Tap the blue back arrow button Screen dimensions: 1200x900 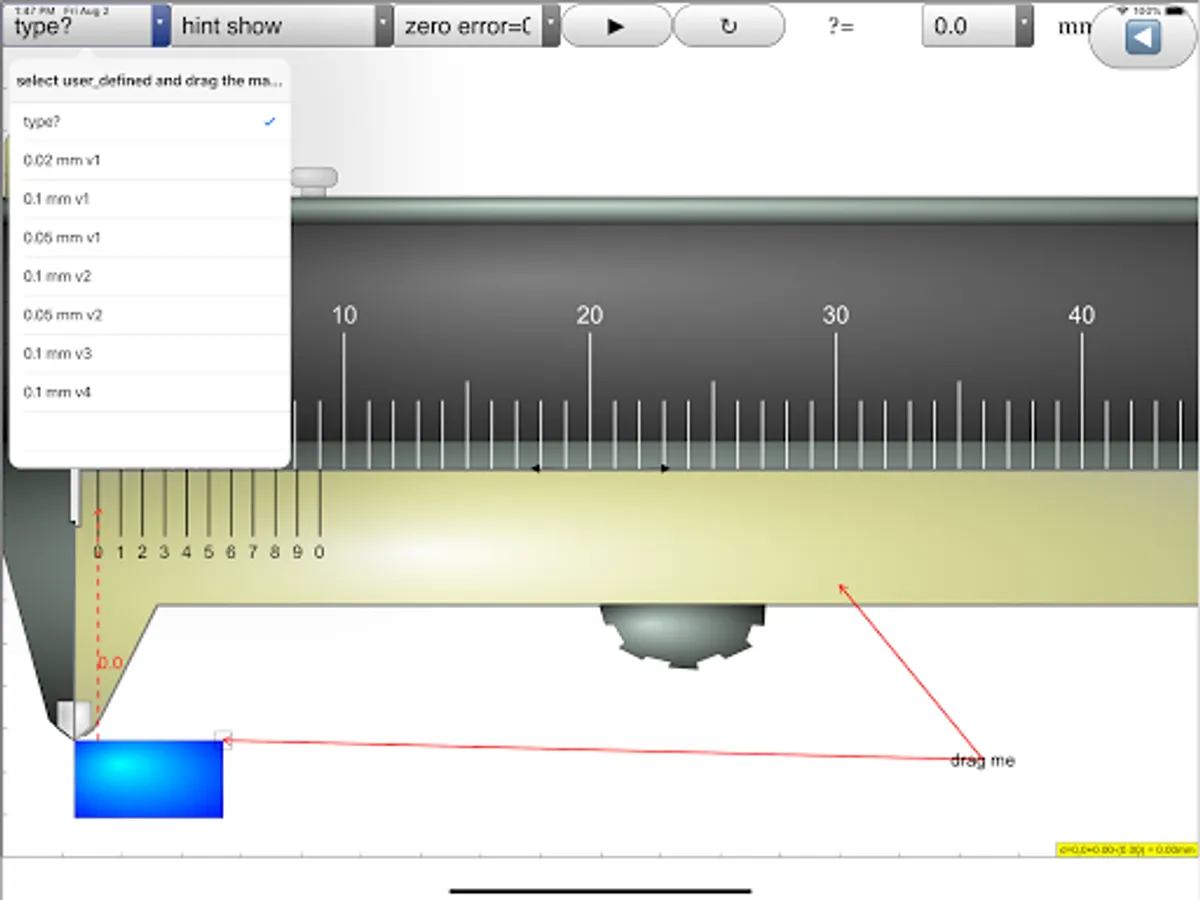point(1142,39)
